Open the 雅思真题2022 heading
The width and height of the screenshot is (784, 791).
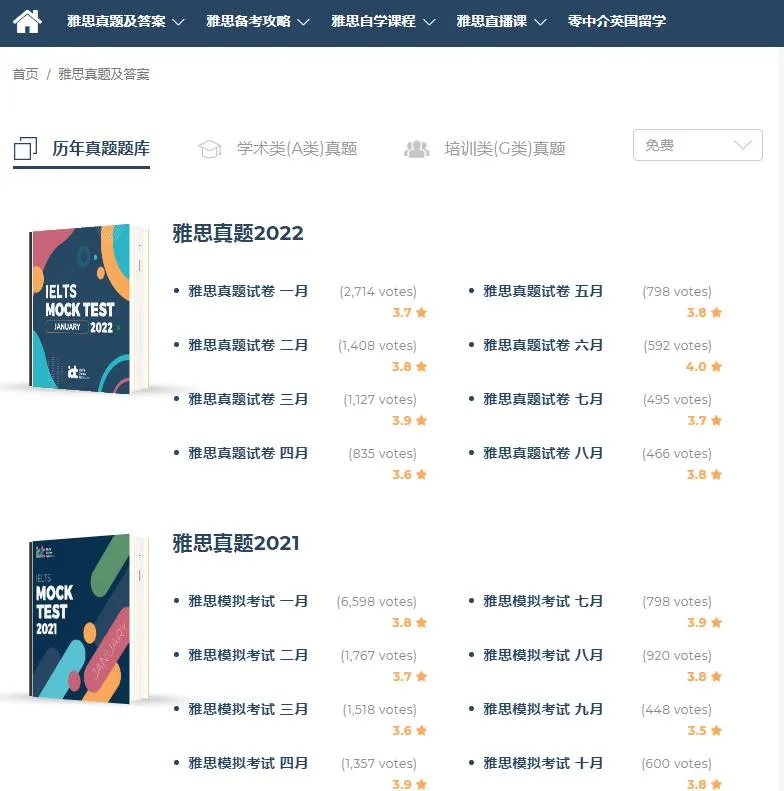238,233
